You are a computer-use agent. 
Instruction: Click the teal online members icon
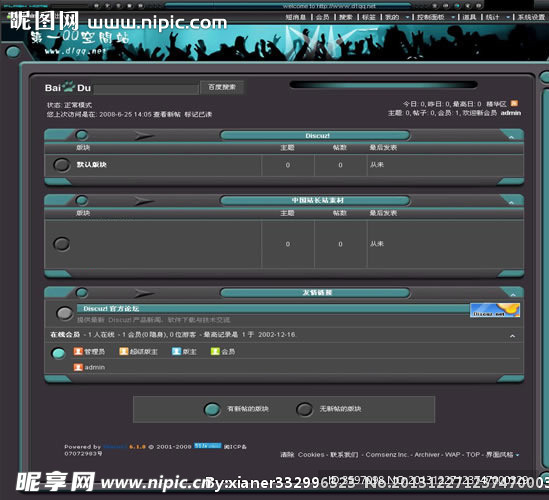click(x=58, y=353)
